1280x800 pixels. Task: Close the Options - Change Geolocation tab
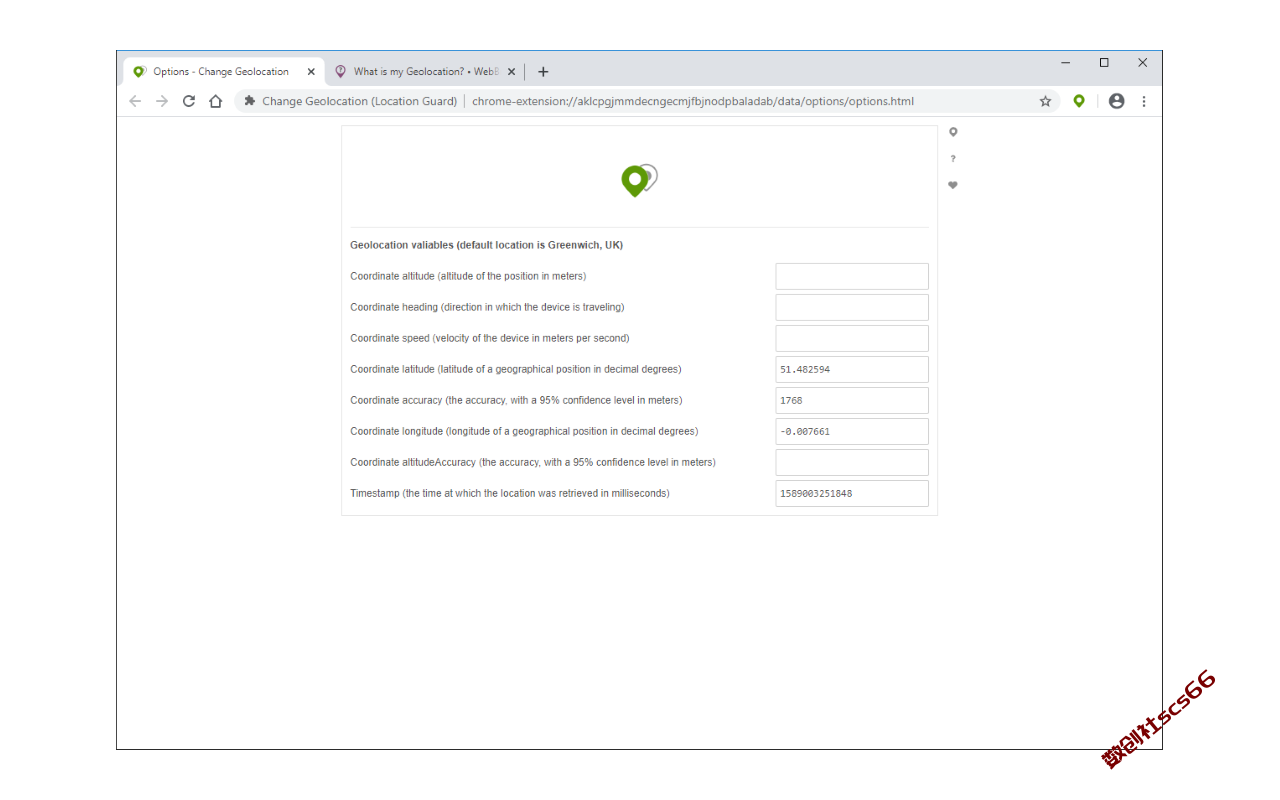point(311,72)
